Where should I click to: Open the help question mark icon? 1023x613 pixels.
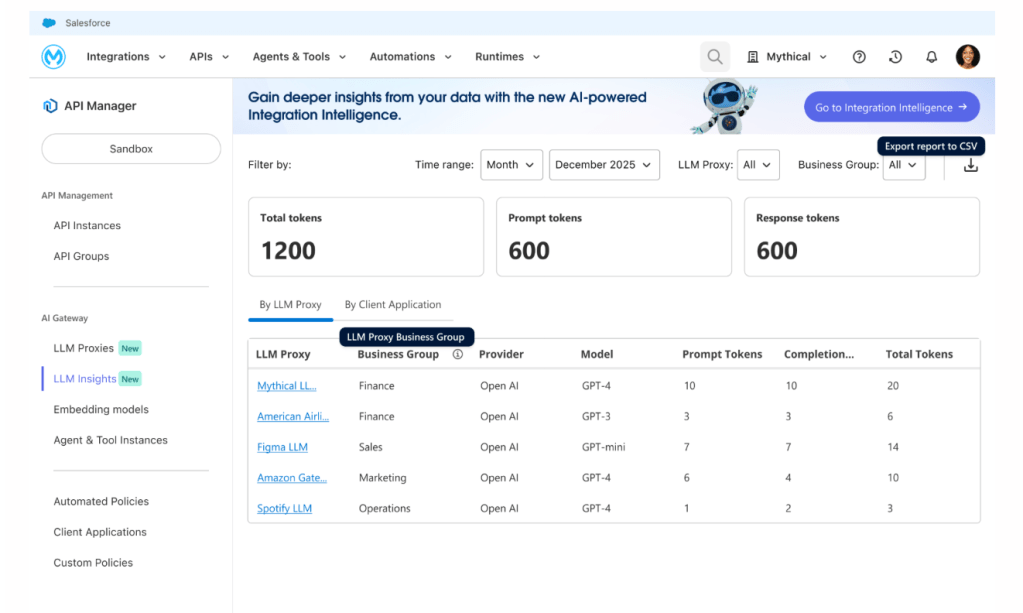coord(859,57)
